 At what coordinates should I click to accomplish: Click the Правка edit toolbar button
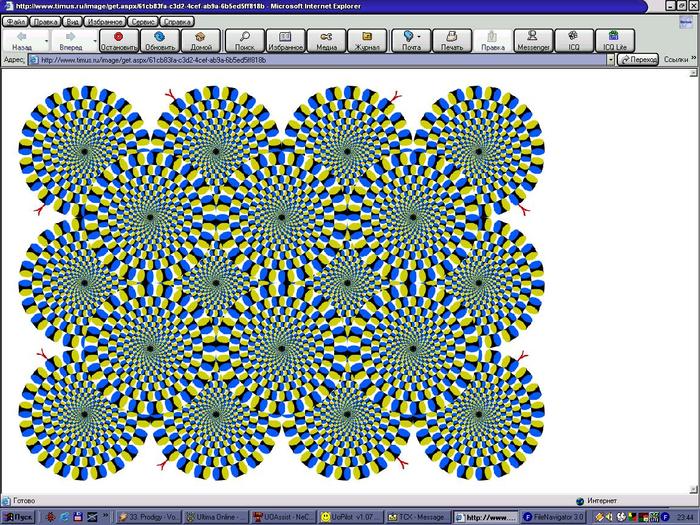pyautogui.click(x=493, y=41)
